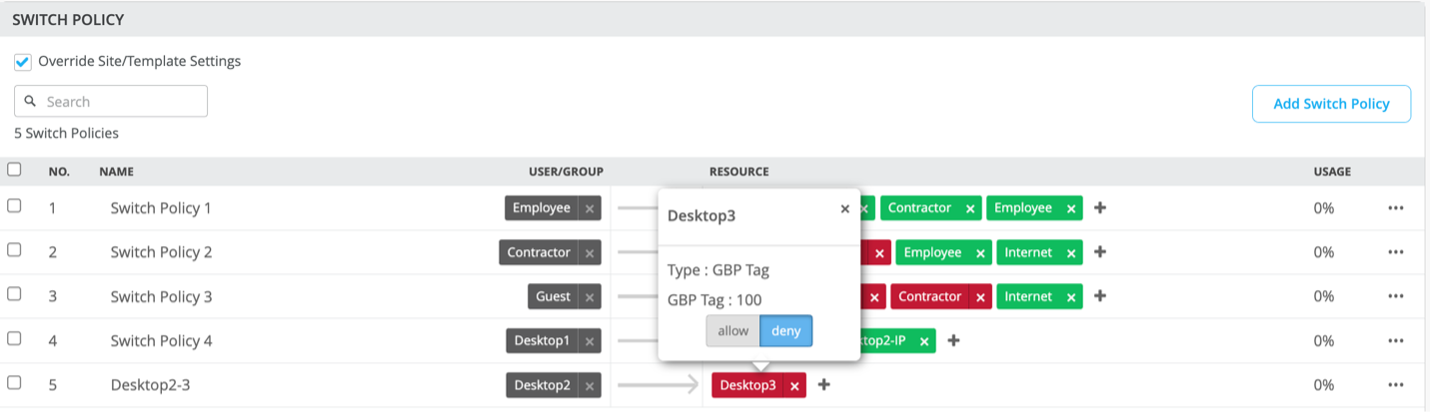
Task: Add resource to Switch Policy 4
Action: tap(954, 341)
